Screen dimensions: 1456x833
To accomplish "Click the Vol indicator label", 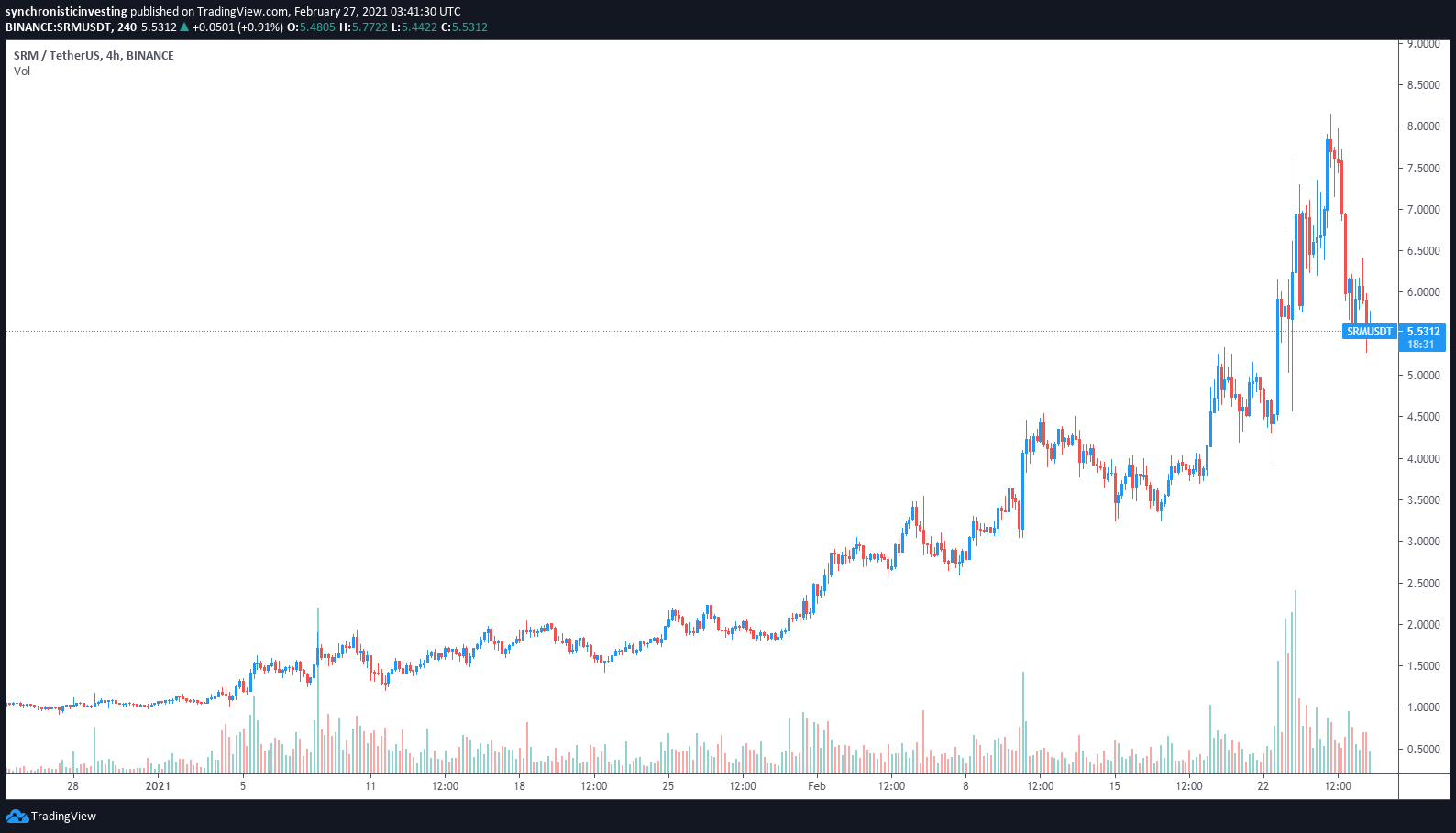I will [22, 71].
